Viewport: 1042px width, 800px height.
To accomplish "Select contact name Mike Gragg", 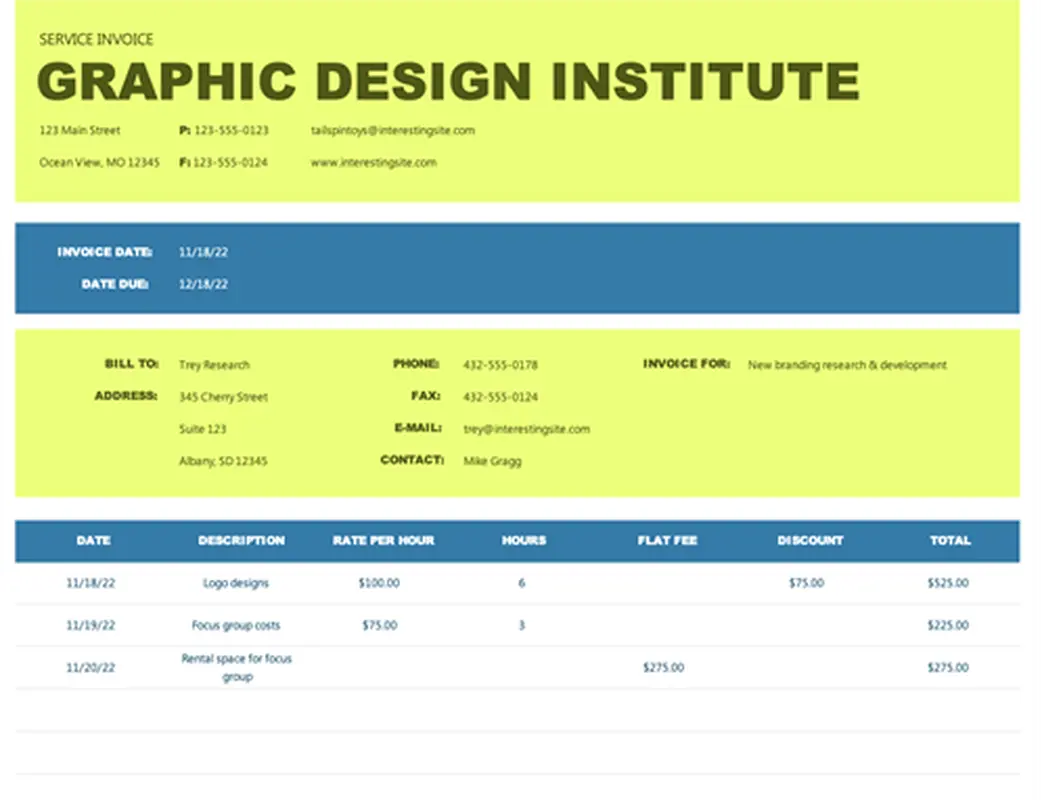I will tap(492, 460).
